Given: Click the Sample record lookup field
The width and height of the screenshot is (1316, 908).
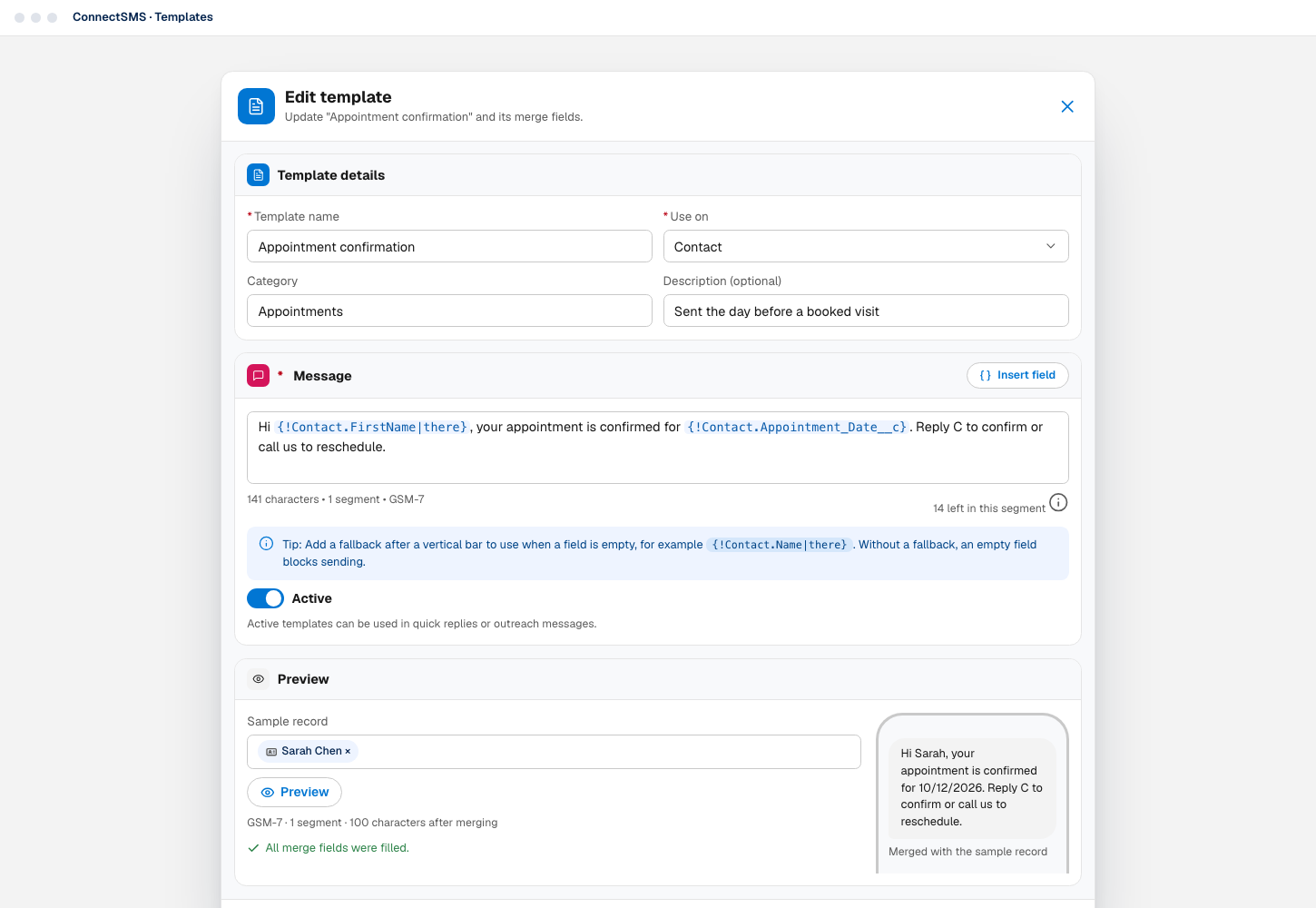Looking at the screenshot, I should (554, 752).
